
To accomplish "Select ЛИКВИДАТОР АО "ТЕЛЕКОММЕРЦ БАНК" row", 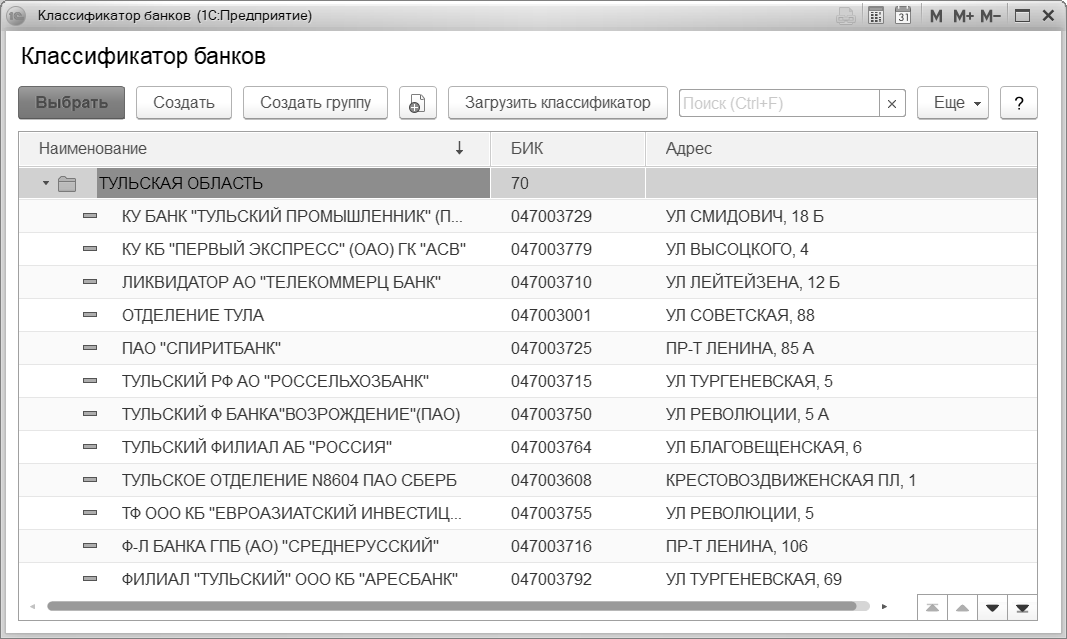I will 528,282.
